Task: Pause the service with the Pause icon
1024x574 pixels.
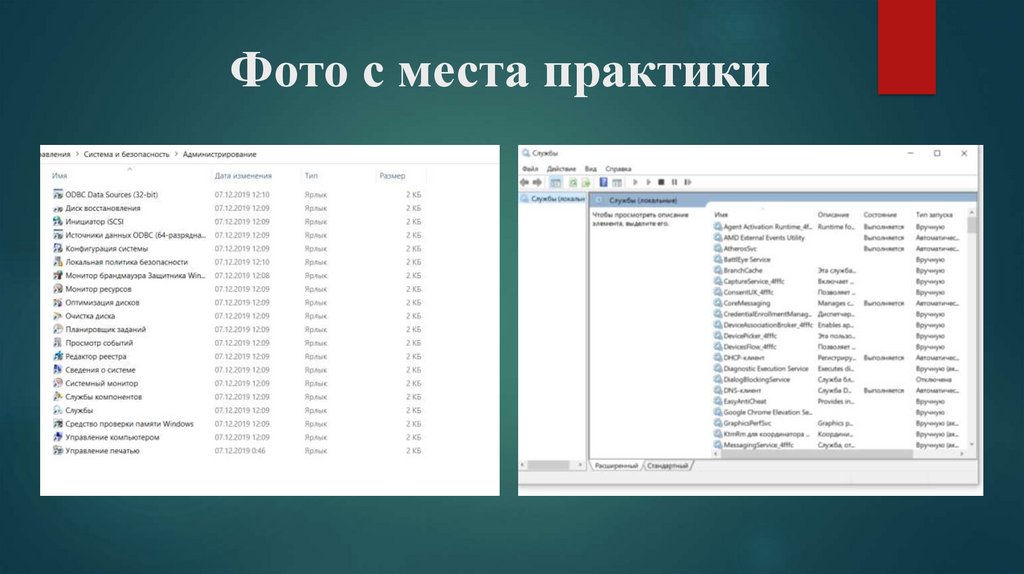Action: tap(674, 182)
